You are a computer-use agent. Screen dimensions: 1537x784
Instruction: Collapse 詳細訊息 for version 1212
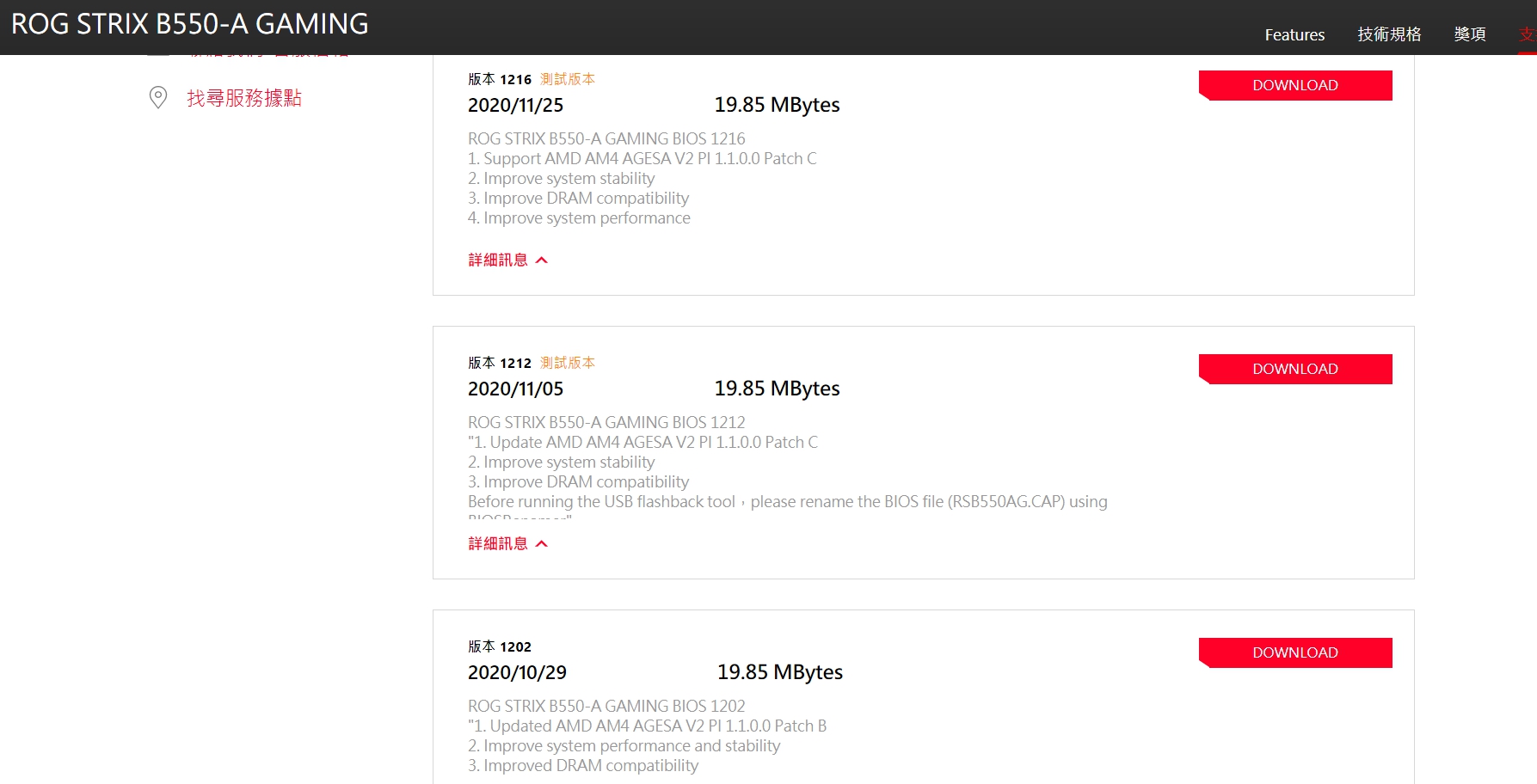pos(507,543)
